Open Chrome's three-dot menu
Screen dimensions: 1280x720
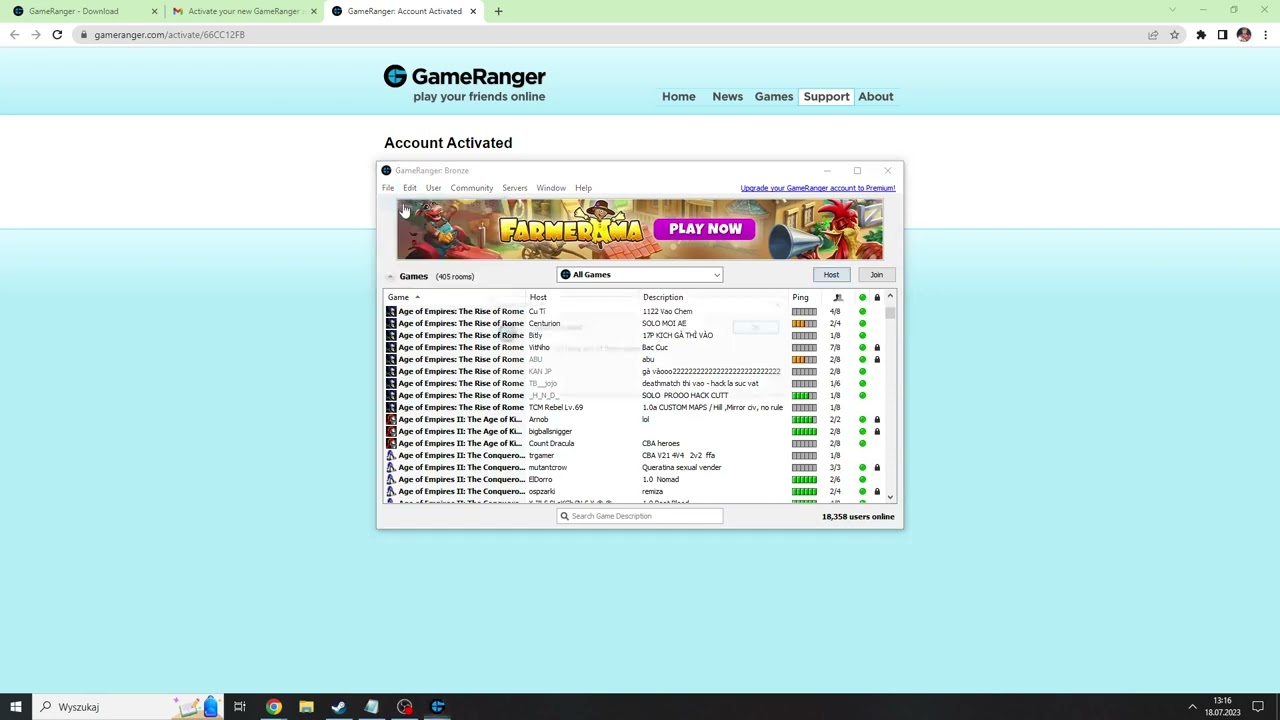click(x=1265, y=35)
